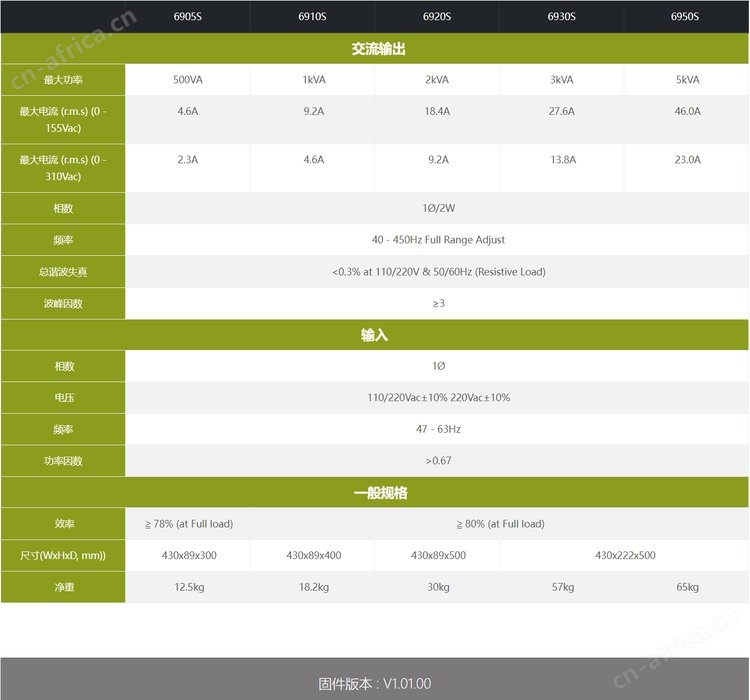Screen dimensions: 750x700
Task: Select the 6930S model header
Action: click(x=562, y=17)
